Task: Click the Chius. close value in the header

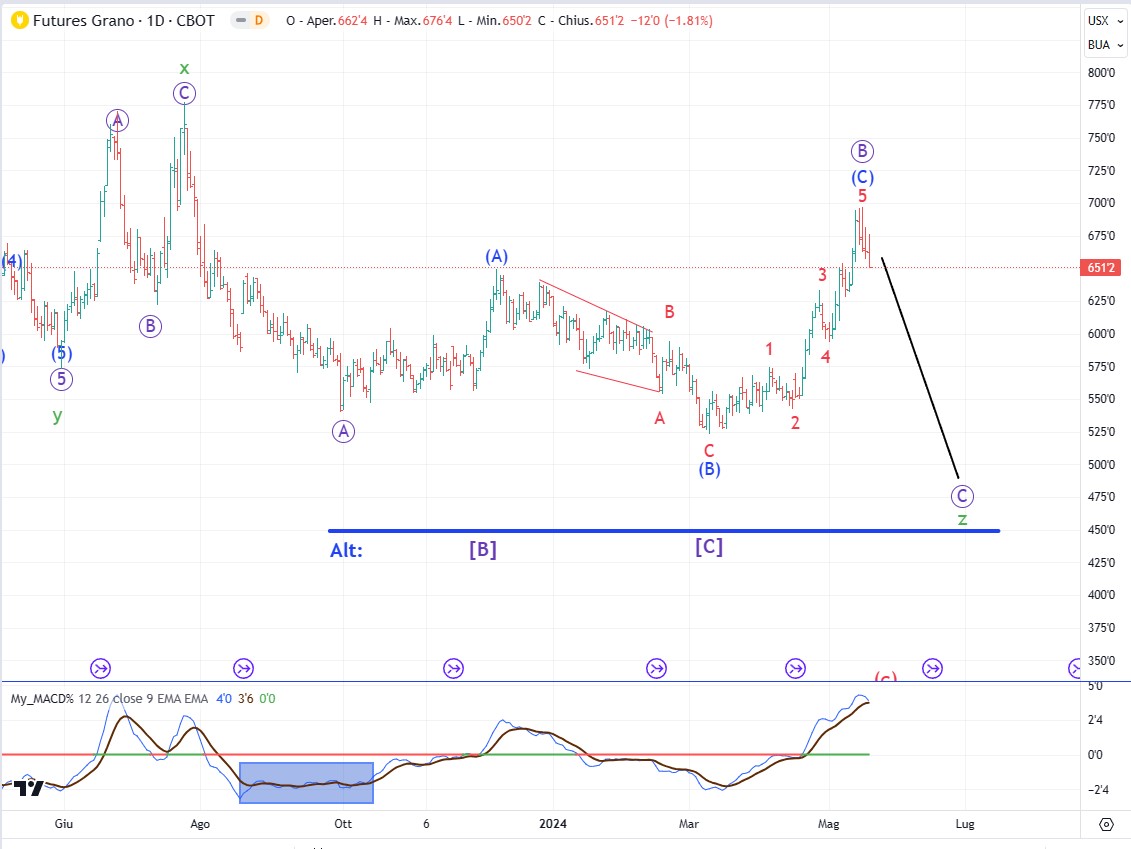Action: tap(609, 21)
